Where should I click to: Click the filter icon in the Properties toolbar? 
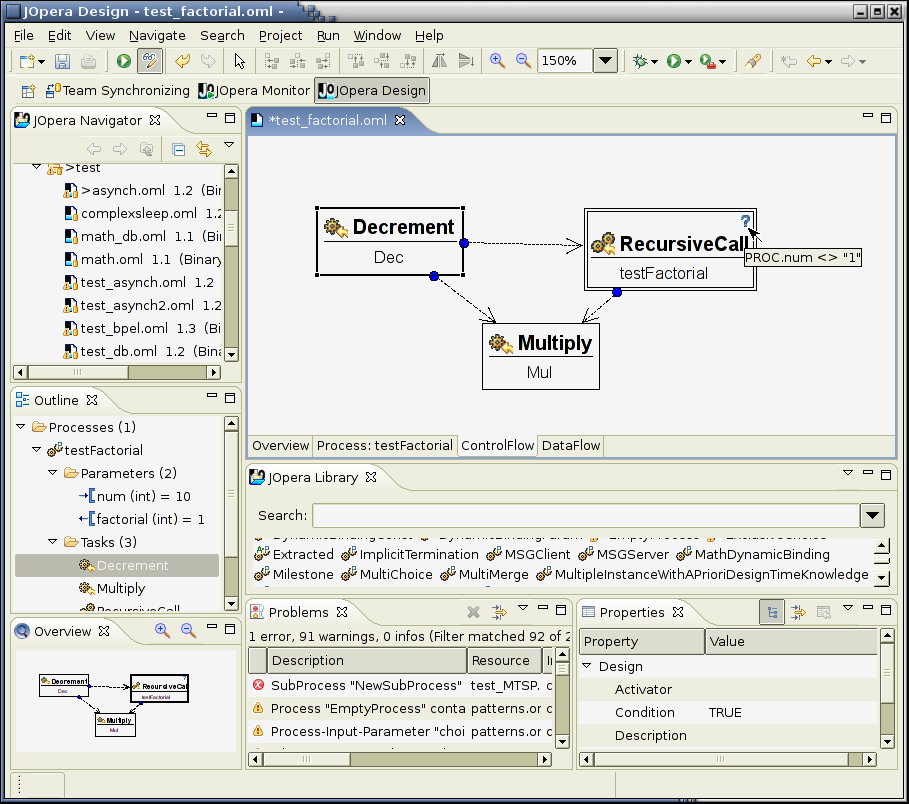[798, 612]
